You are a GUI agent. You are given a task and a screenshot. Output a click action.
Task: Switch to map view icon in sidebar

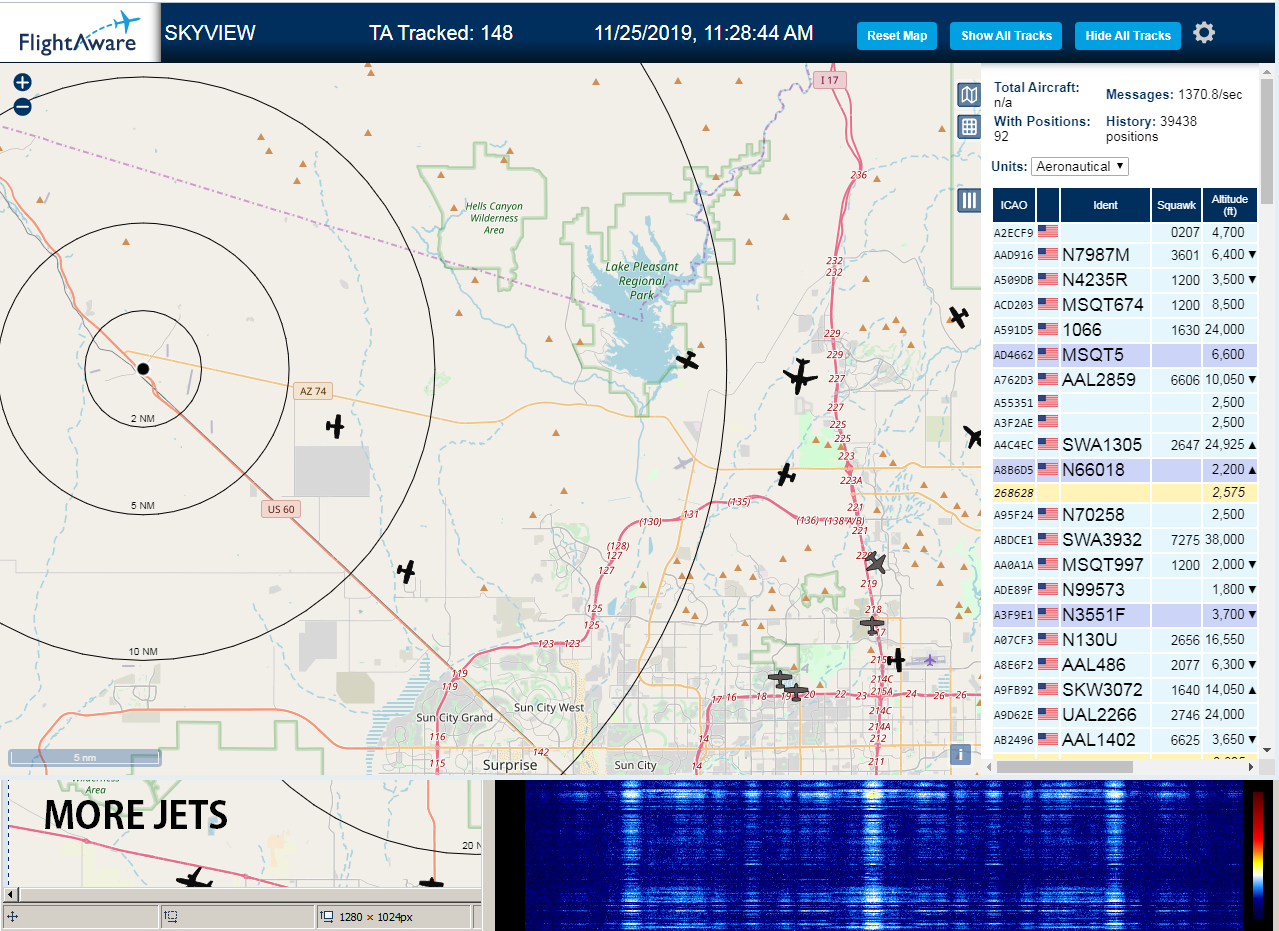[968, 95]
